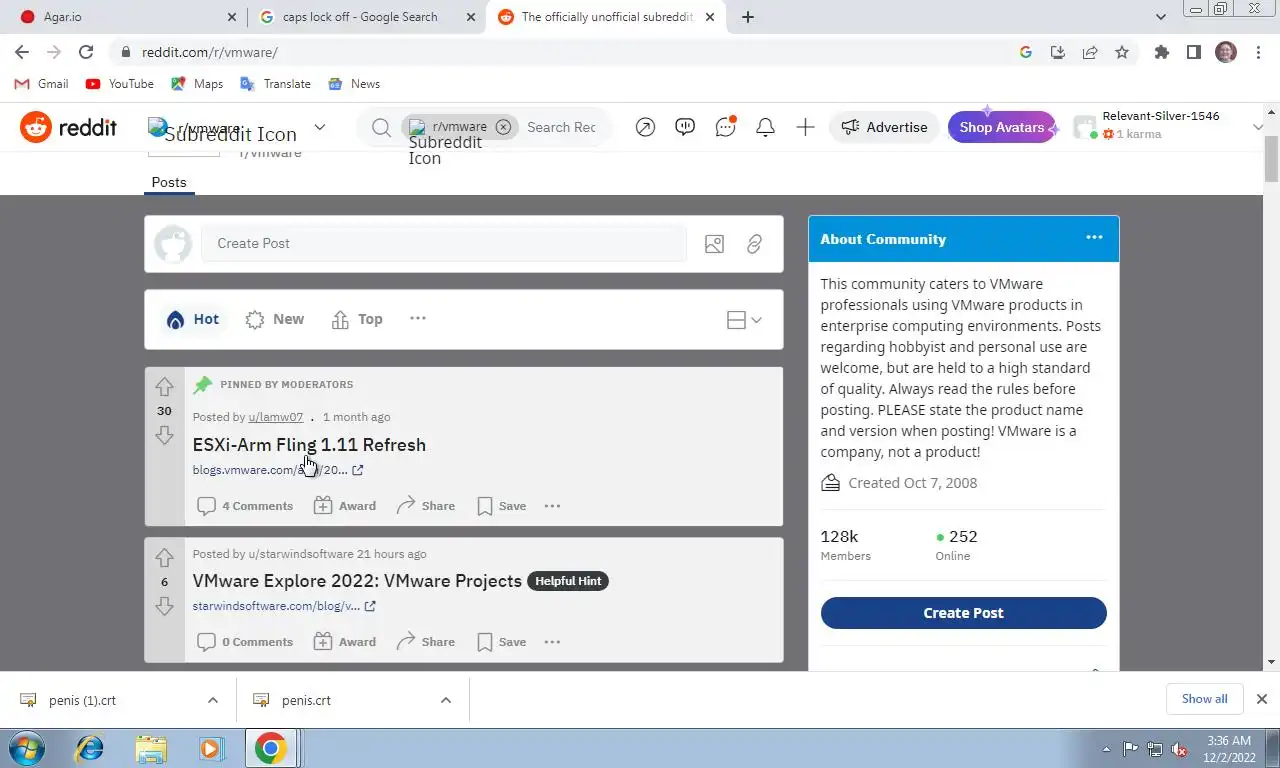1280x768 pixels.
Task: Share the VMware Explore 2022 post
Action: [x=426, y=642]
